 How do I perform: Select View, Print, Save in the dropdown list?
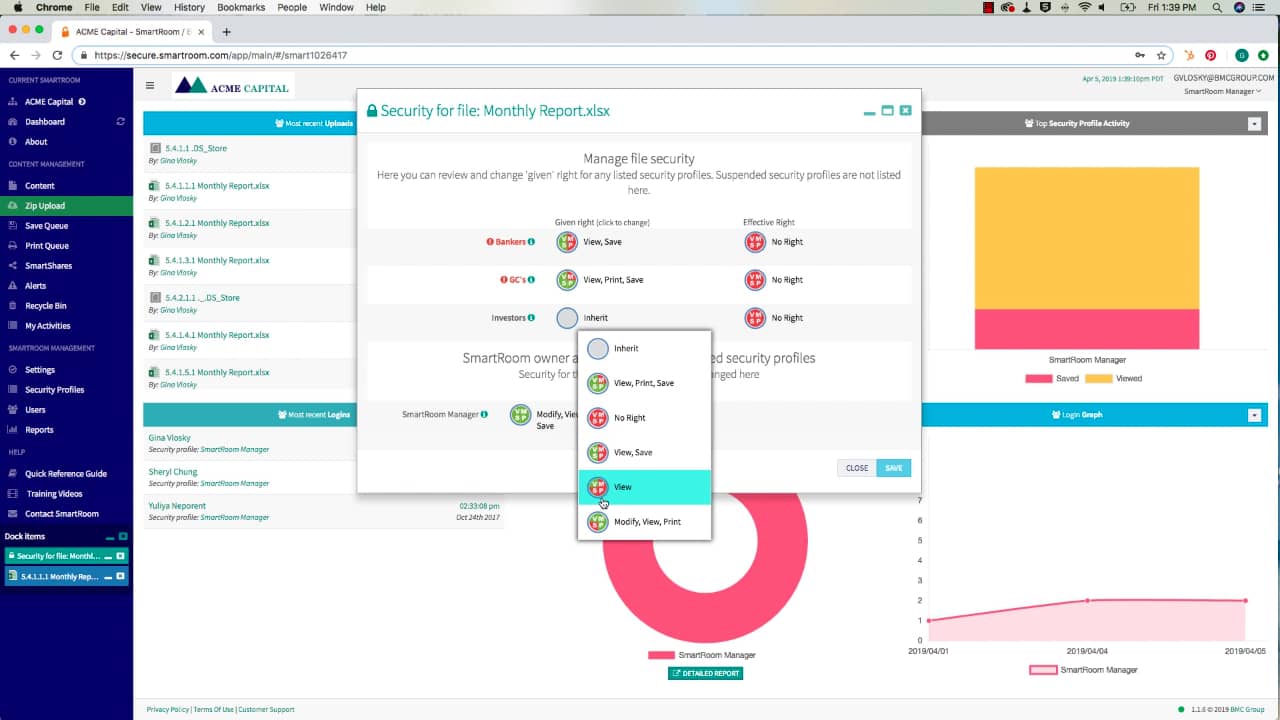click(x=645, y=383)
